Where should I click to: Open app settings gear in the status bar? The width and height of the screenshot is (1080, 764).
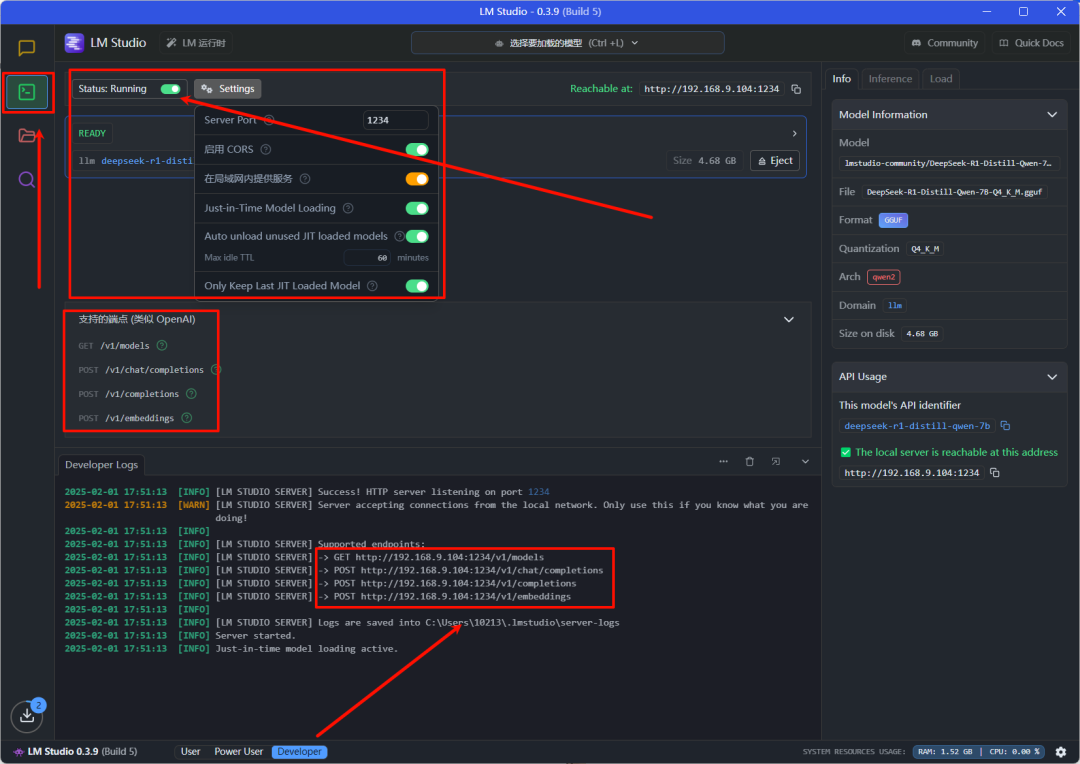coord(1061,752)
